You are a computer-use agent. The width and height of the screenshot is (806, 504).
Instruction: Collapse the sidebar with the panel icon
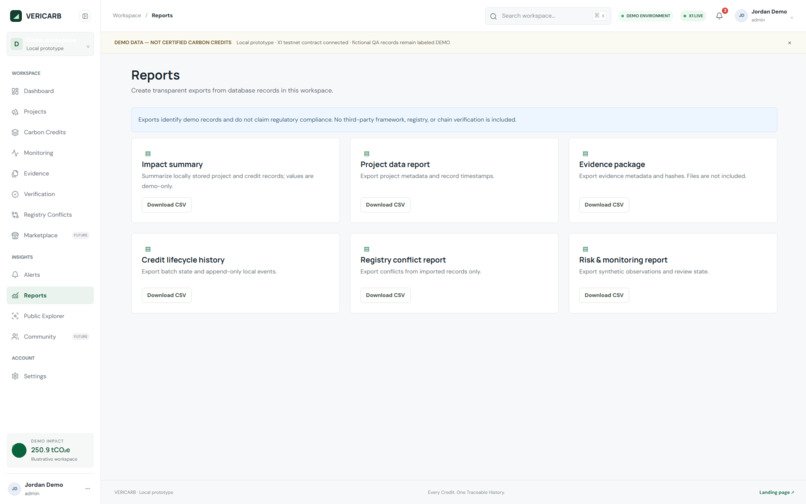[85, 16]
